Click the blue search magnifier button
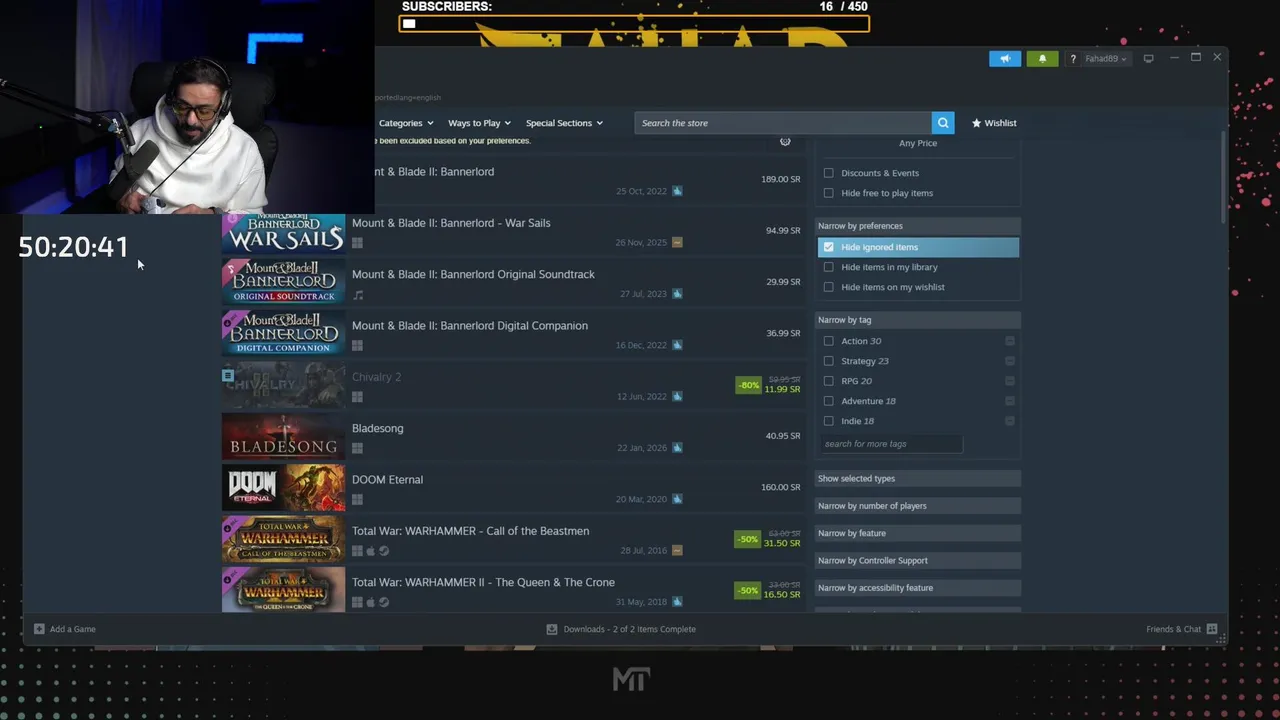This screenshot has height=720, width=1280. pyautogui.click(x=942, y=123)
